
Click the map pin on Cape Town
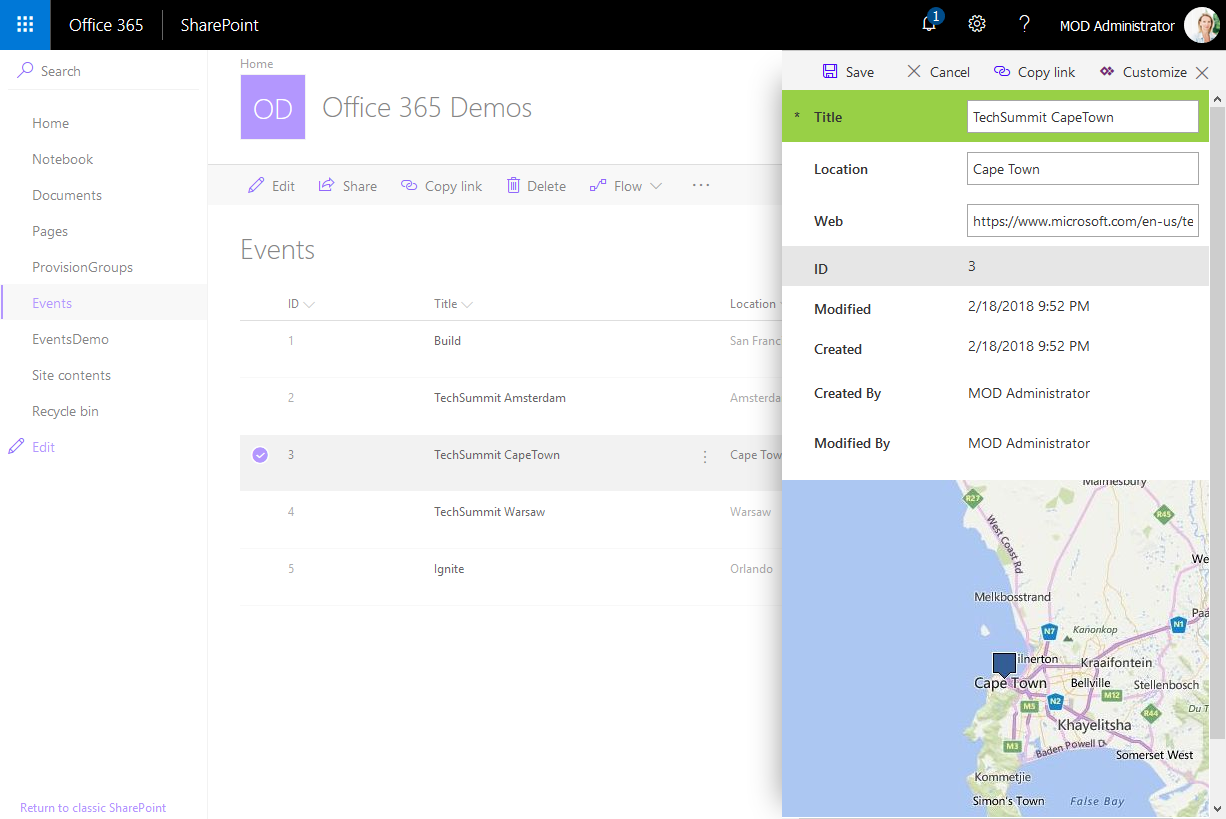[x=1003, y=664]
